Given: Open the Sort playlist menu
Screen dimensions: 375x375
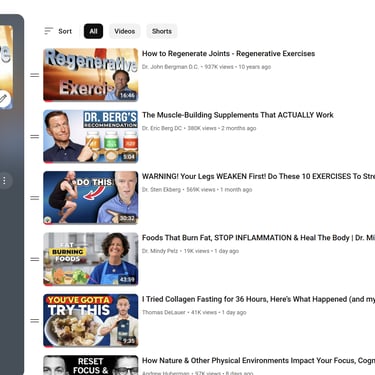Looking at the screenshot, I should click(58, 31).
